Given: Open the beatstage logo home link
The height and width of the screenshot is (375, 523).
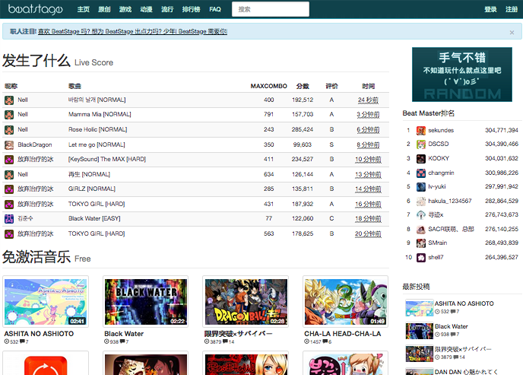Looking at the screenshot, I should click(35, 9).
